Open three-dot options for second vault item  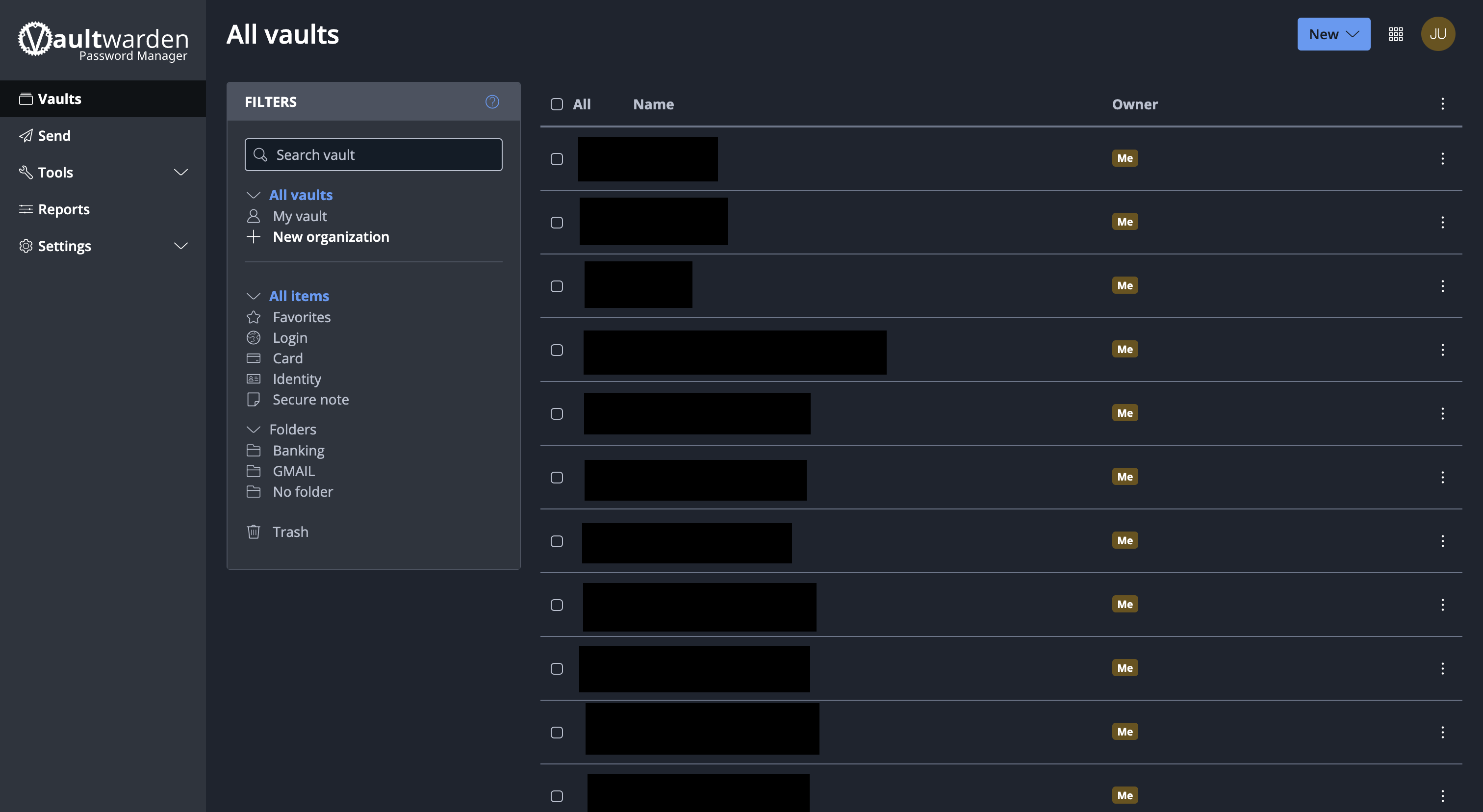tap(1442, 222)
